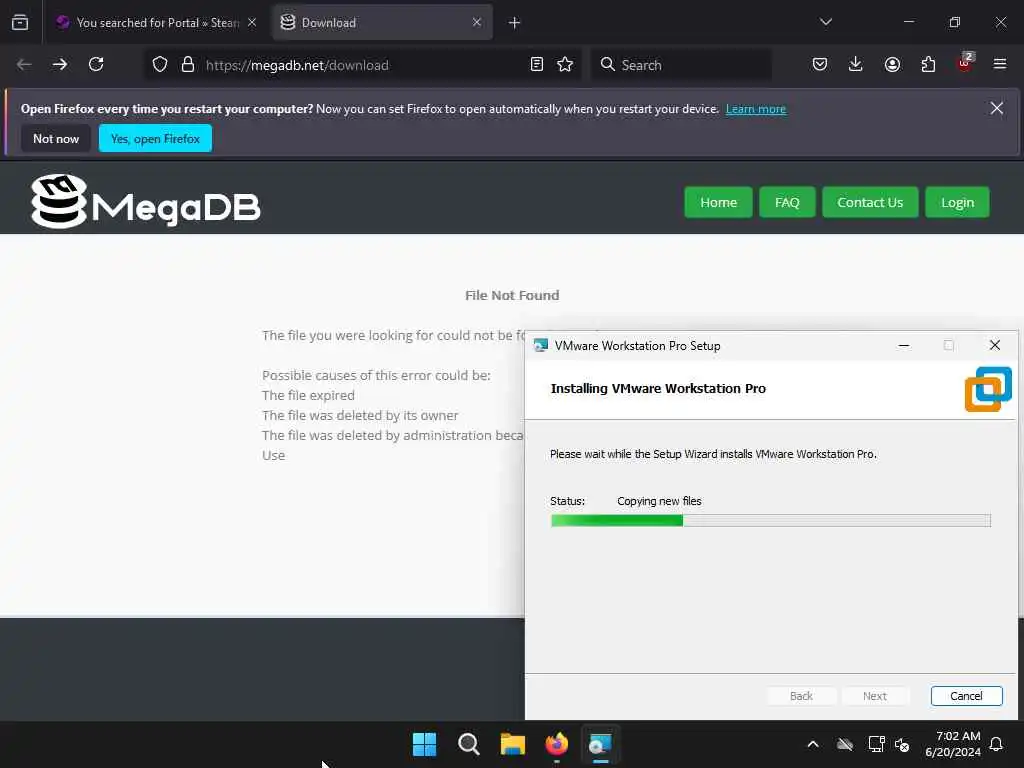Click the installation progress bar
This screenshot has width=1024, height=768.
(771, 520)
